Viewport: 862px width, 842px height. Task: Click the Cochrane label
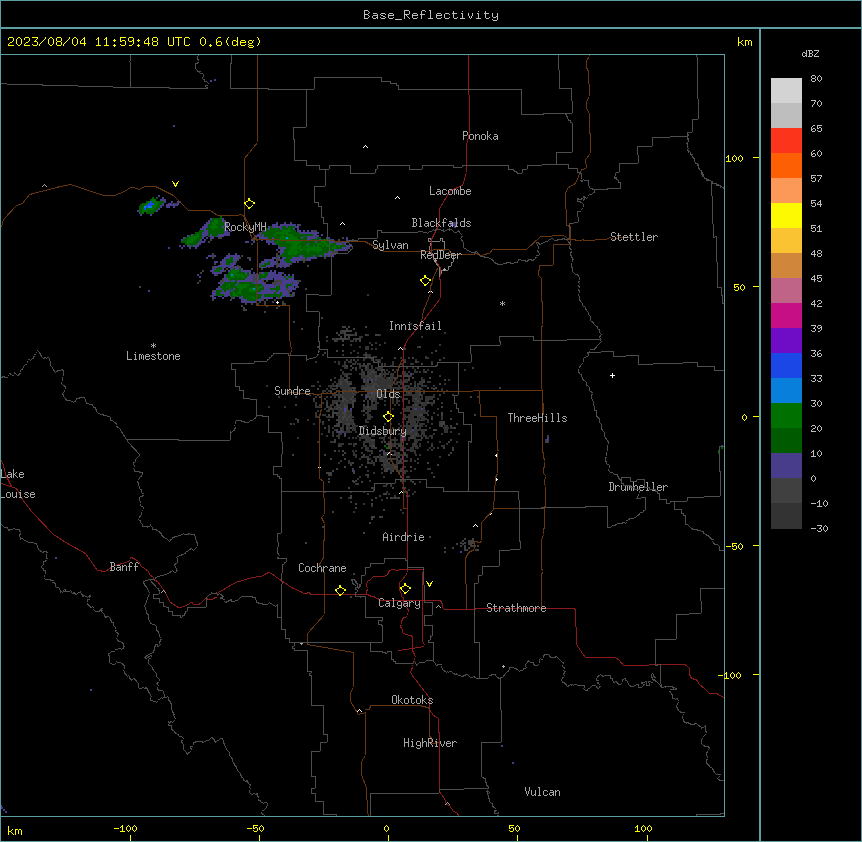322,568
